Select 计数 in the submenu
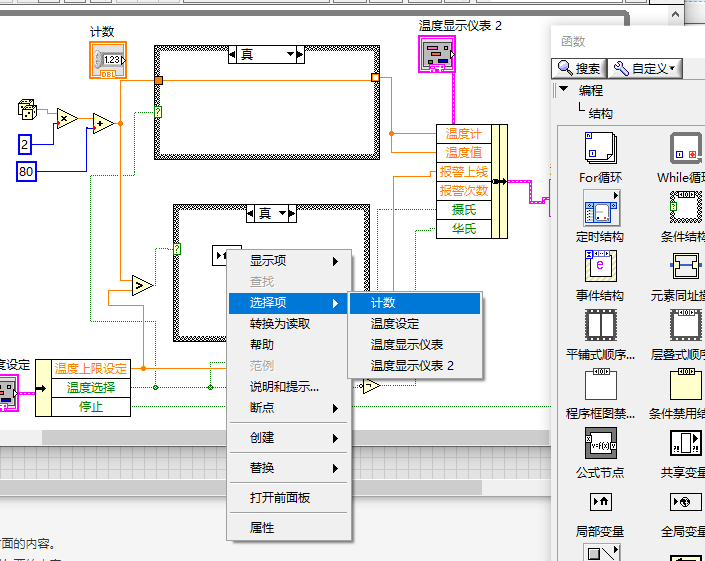This screenshot has height=561, width=705. point(415,303)
